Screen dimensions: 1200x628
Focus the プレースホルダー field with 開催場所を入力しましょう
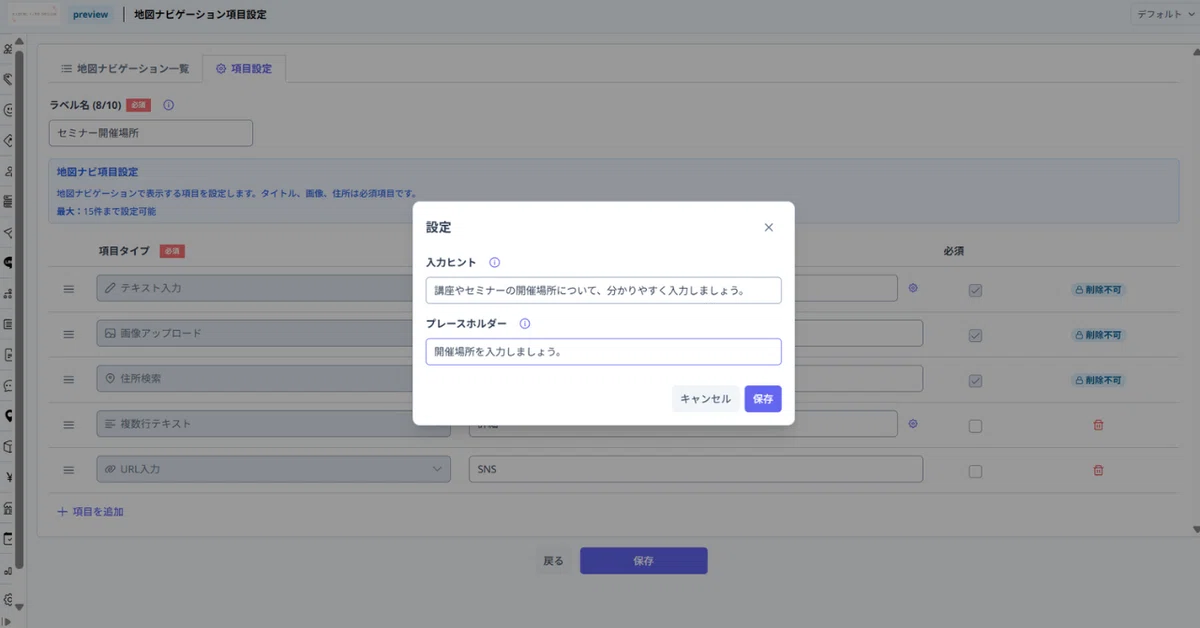tap(603, 352)
